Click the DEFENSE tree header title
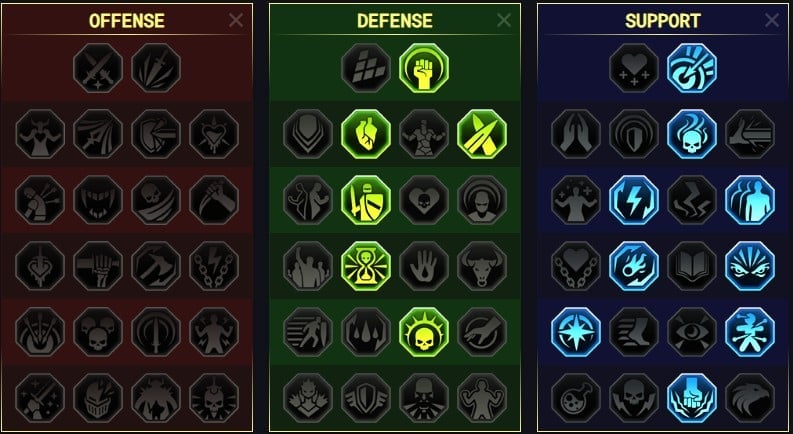The height and width of the screenshot is (434, 793). pos(394,21)
